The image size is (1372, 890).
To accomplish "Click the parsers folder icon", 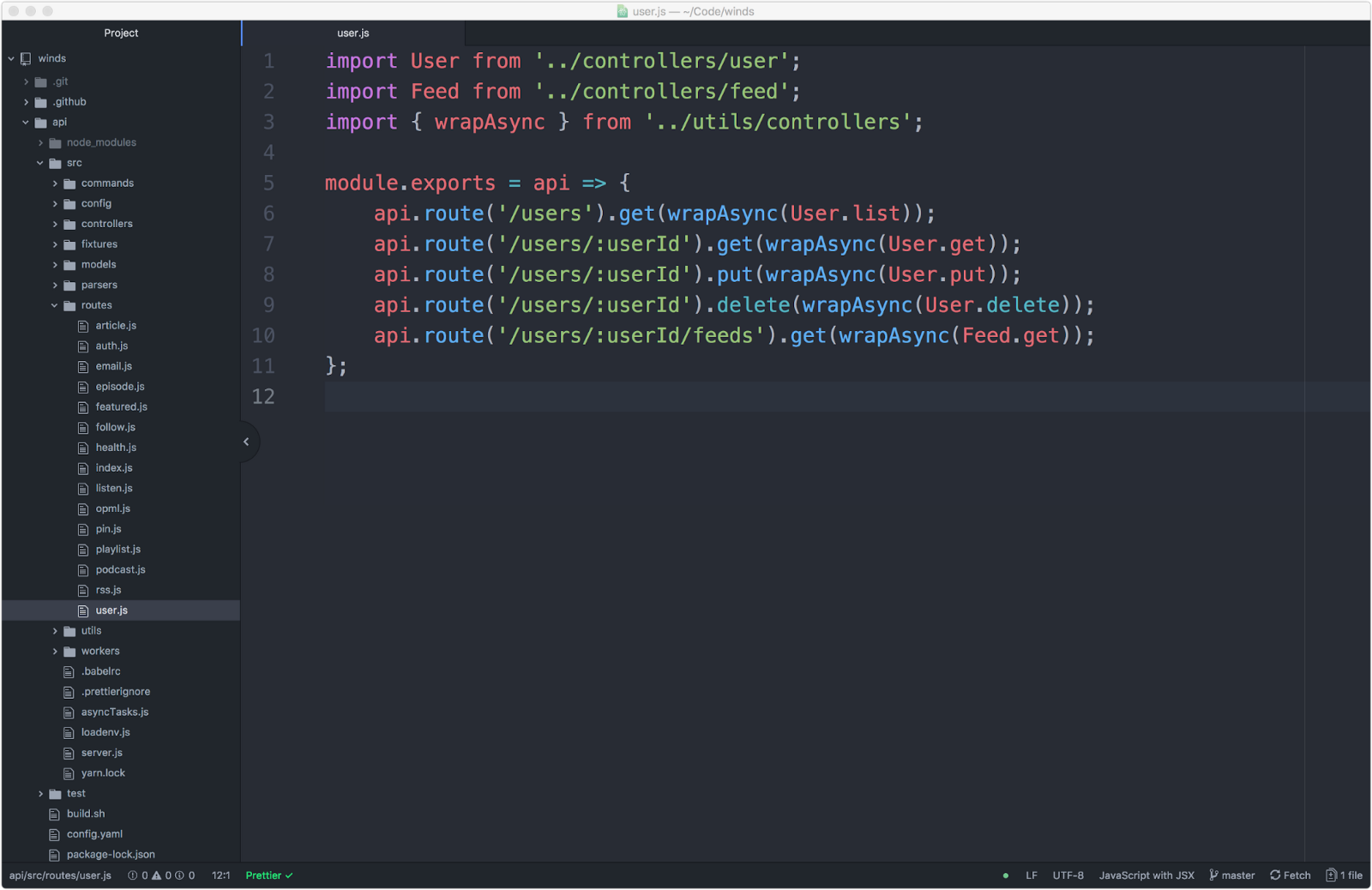I will (69, 286).
